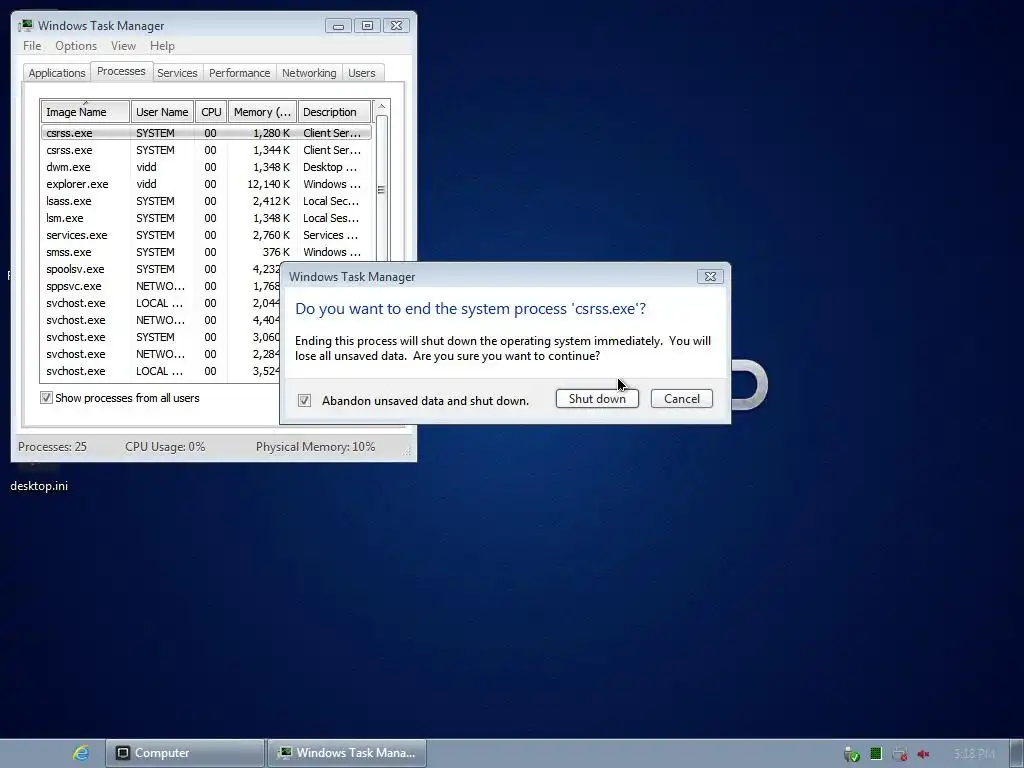
Task: Click the Show desktop strip
Action: [1016, 754]
